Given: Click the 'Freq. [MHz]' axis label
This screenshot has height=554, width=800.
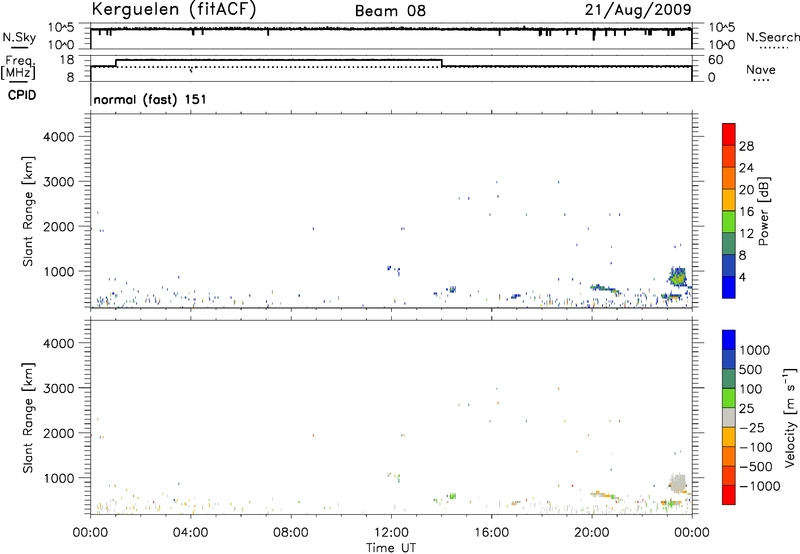Looking at the screenshot, I should pyautogui.click(x=19, y=67).
